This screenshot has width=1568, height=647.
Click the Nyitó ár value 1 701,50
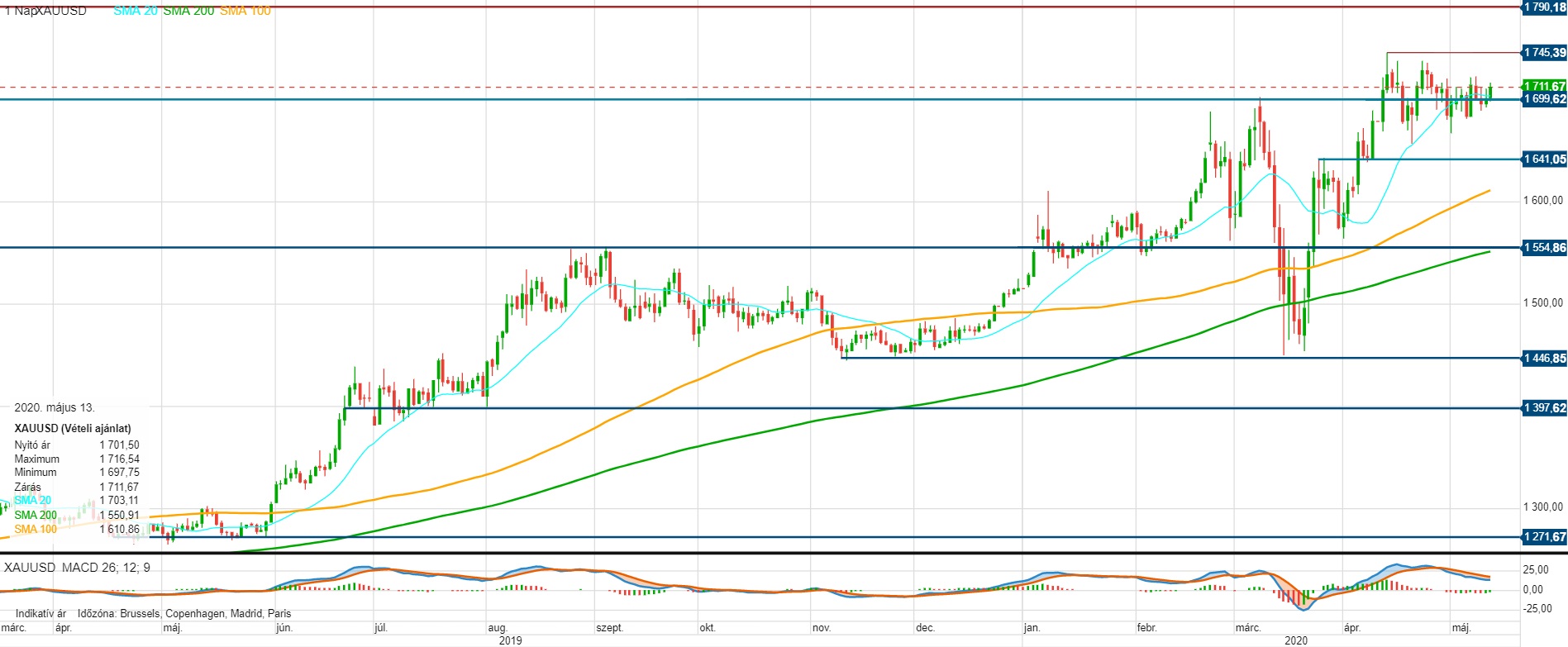[120, 445]
